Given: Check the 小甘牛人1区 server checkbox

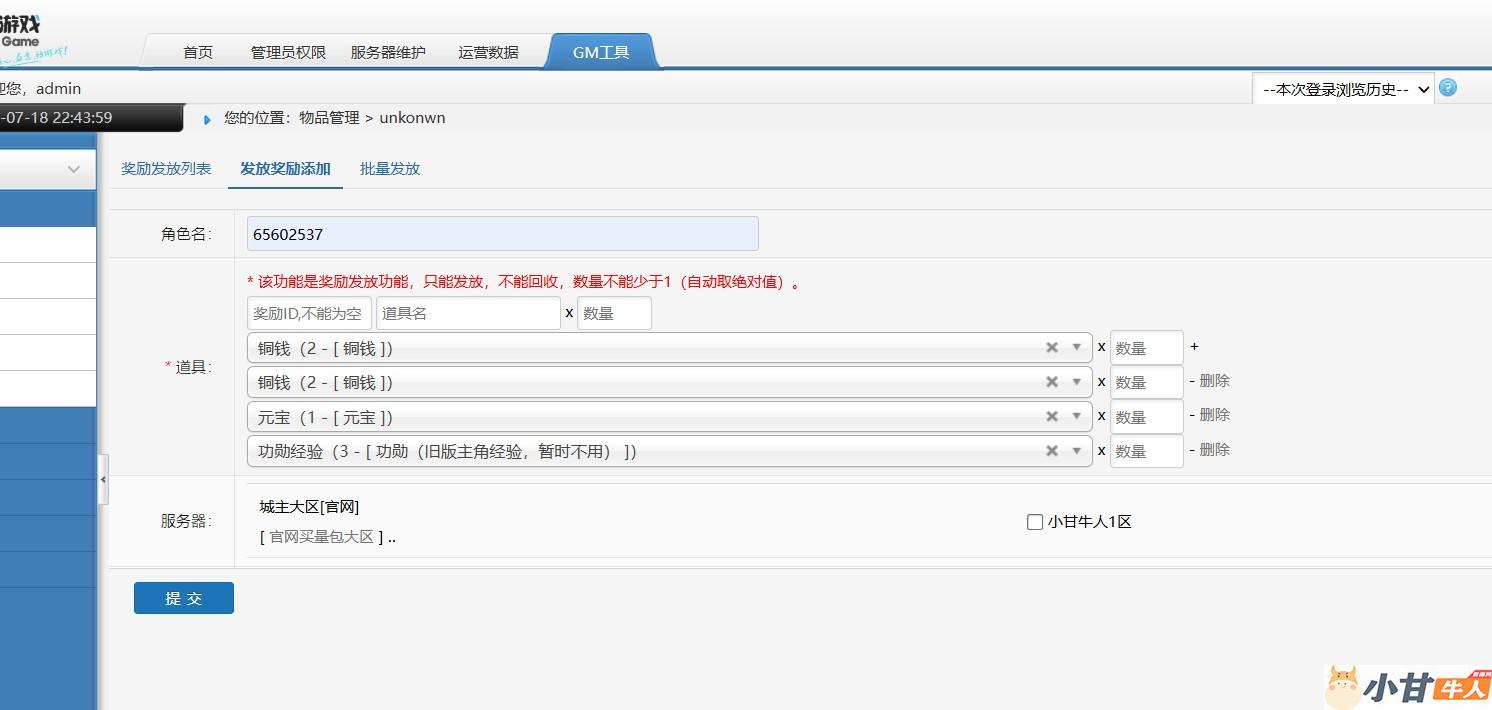Looking at the screenshot, I should (x=1035, y=522).
